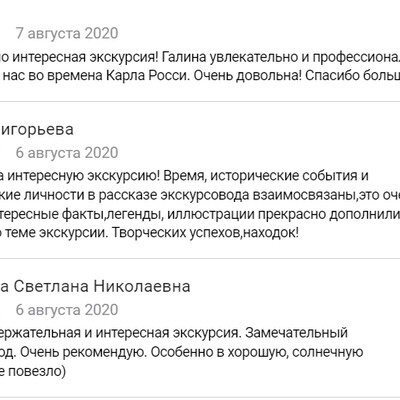Open the Светлана Николаевна reviewer name
The image size is (400, 400).
coord(95,286)
